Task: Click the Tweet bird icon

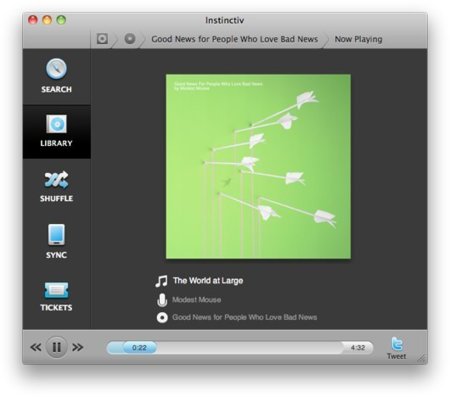Action: (x=397, y=344)
